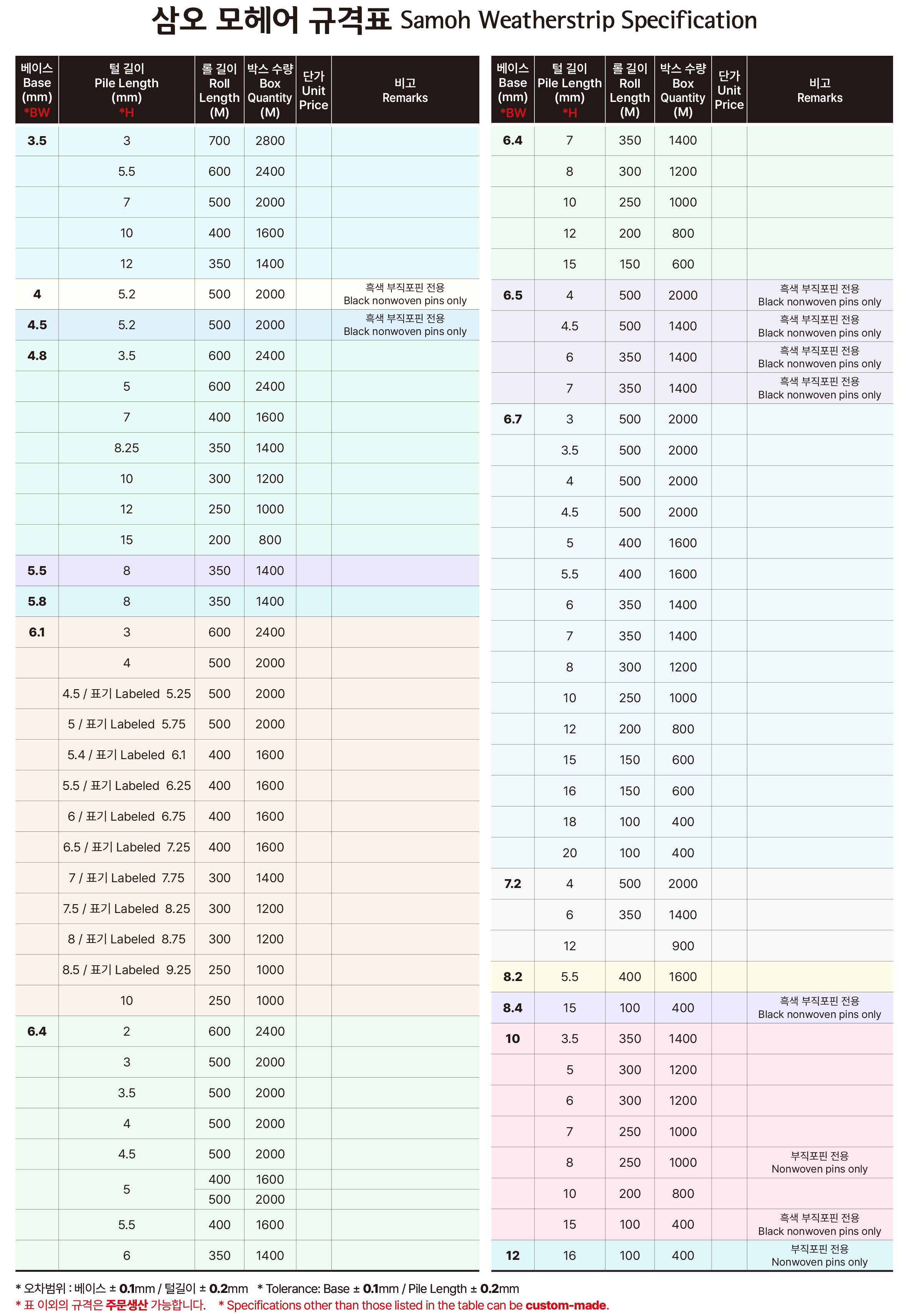910x1316 pixels.
Task: Click the 'Samoh Weatherstrip Specification' heading text
Action: coord(578,20)
